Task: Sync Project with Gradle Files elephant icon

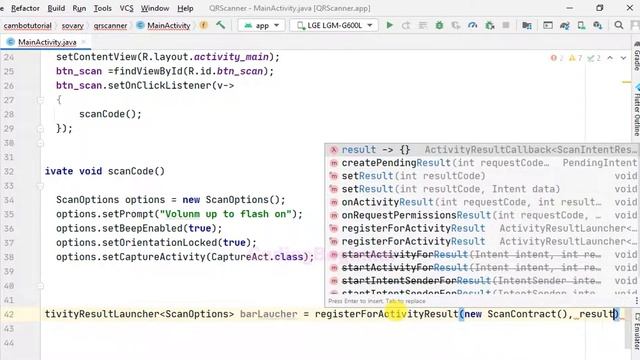Action: [x=564, y=25]
